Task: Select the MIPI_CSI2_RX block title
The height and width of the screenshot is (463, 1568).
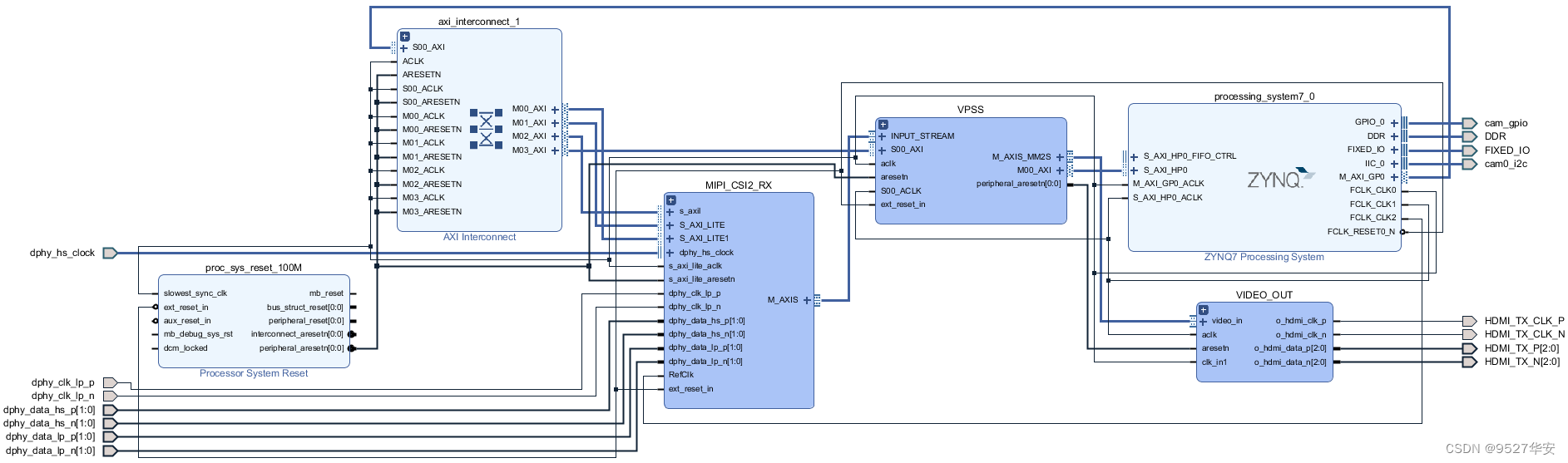Action: pyautogui.click(x=739, y=185)
